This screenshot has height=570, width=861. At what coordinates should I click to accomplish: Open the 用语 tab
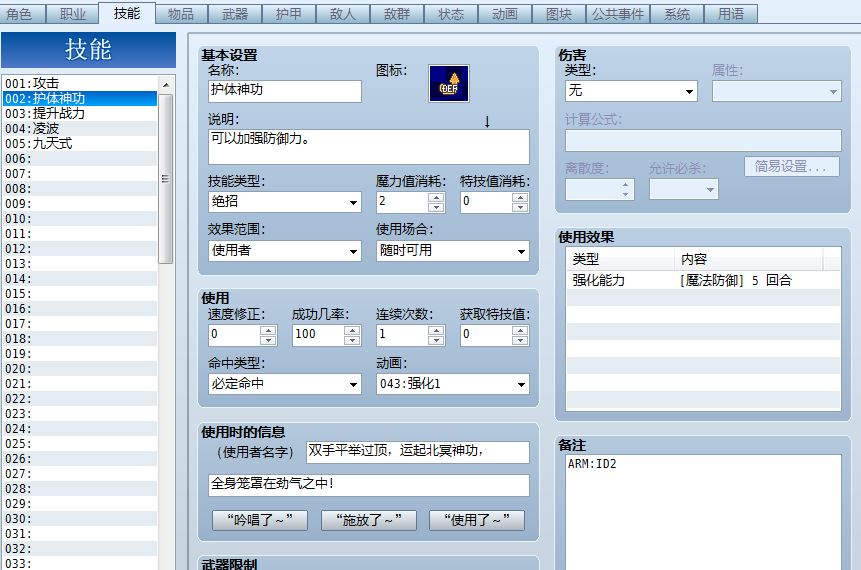[731, 14]
